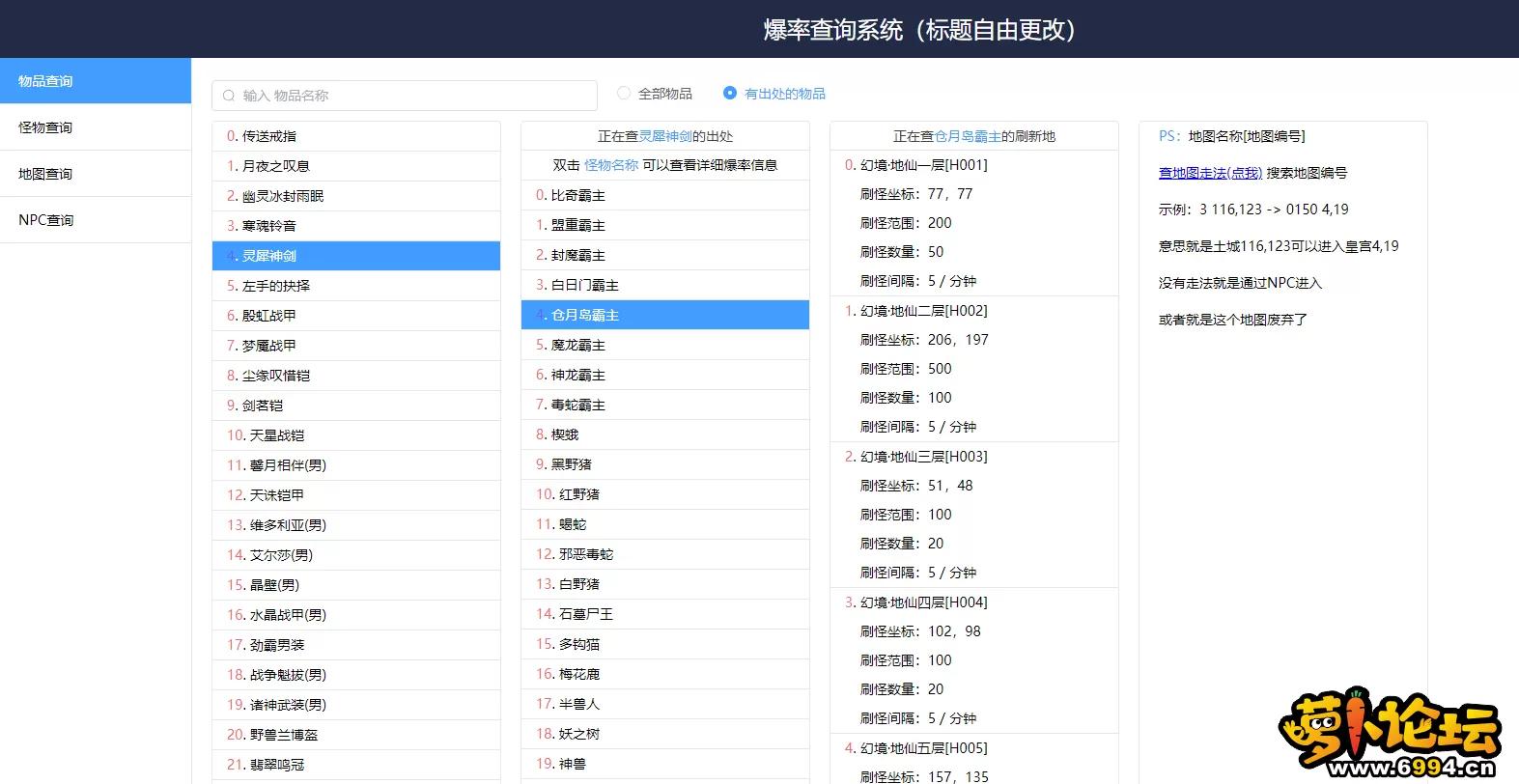Screen dimensions: 1519x784
Task: Pick monster 石墓尸王
Action: [665, 614]
